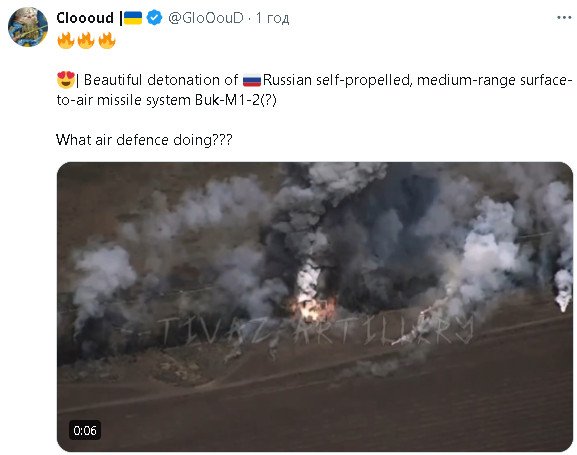Open the @GloOouD handle link

coord(206,18)
